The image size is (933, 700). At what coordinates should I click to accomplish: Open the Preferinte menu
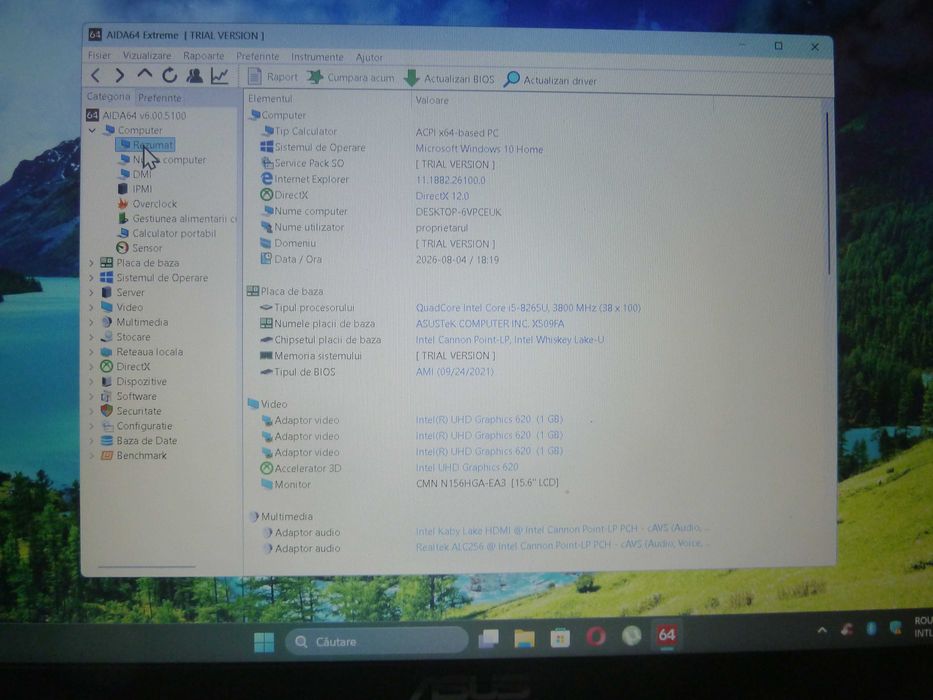point(258,57)
